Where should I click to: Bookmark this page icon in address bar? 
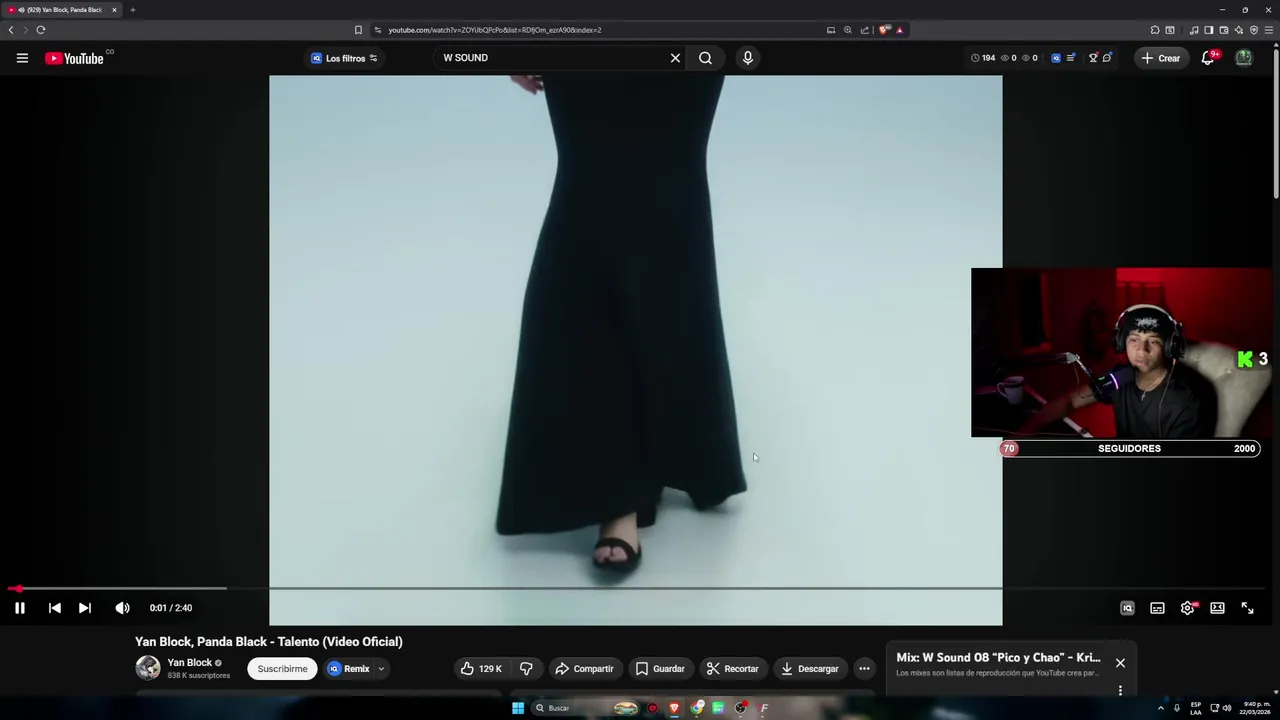[x=358, y=30]
